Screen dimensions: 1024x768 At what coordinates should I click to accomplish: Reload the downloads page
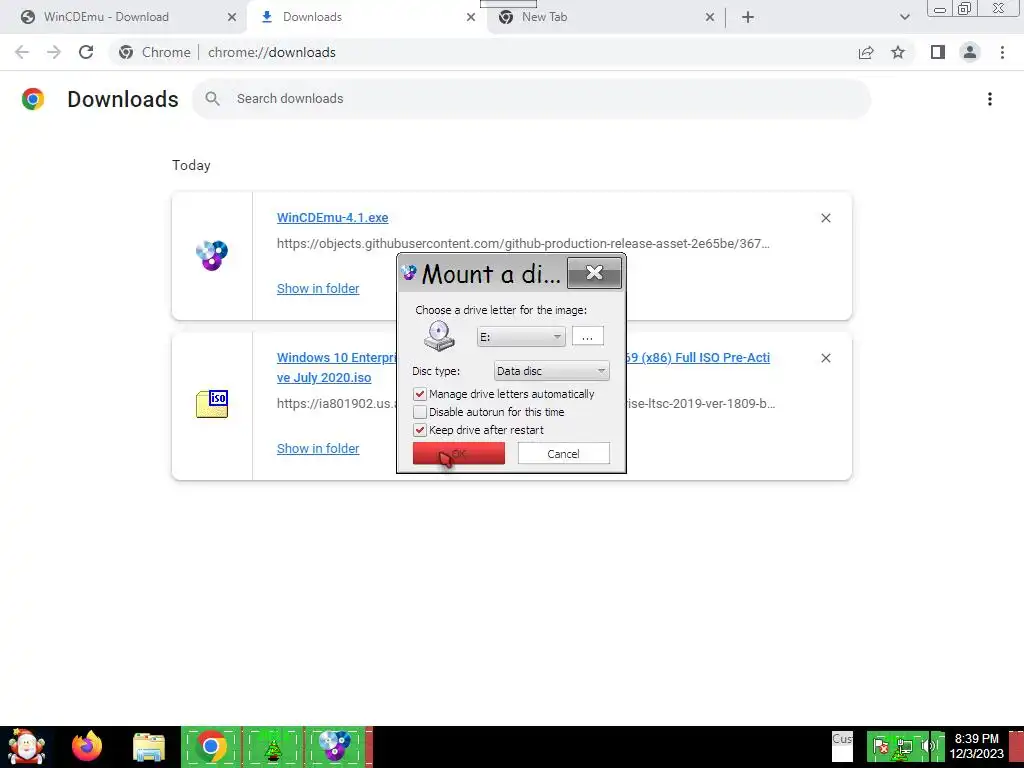[x=86, y=52]
